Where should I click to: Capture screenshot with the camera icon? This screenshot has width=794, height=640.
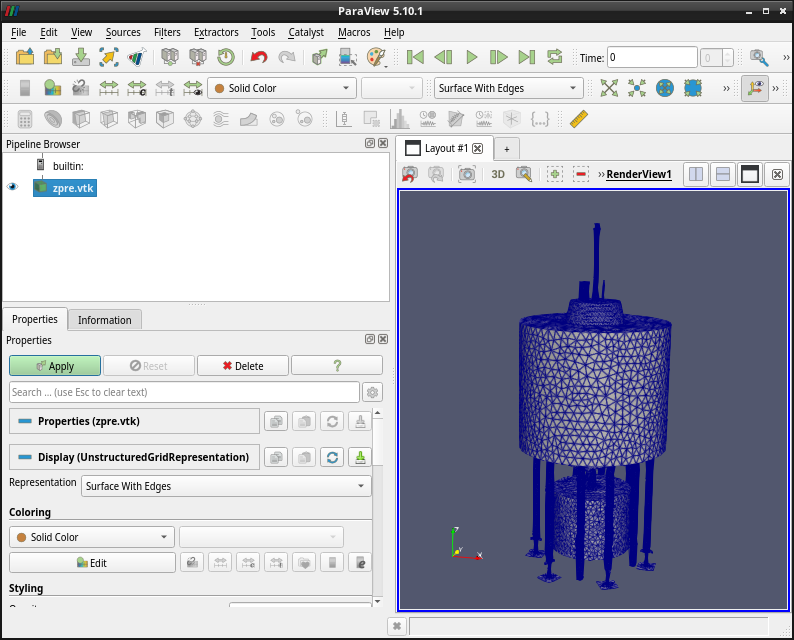pos(467,174)
